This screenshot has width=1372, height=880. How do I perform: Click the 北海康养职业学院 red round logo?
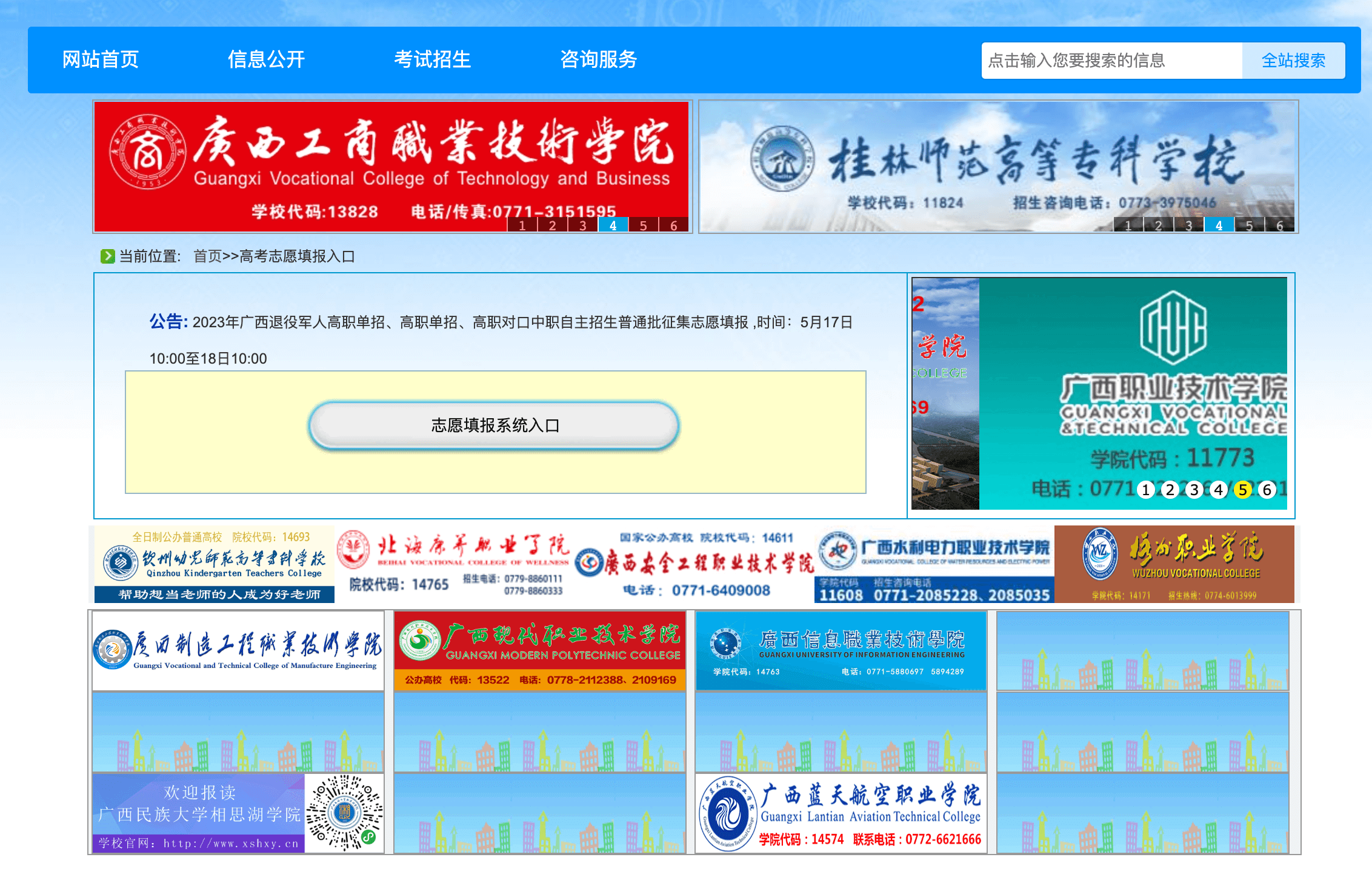(354, 549)
